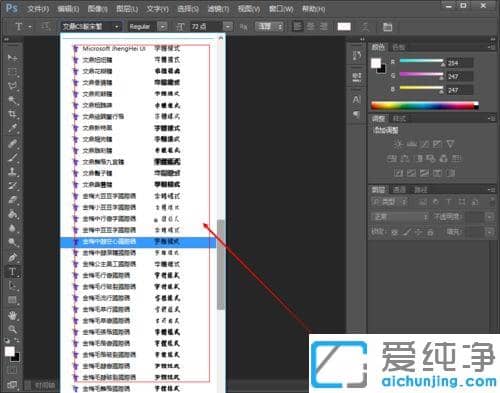This screenshot has width=500, height=393.
Task: Select the Eyedropper tool
Action: pyautogui.click(x=13, y=128)
